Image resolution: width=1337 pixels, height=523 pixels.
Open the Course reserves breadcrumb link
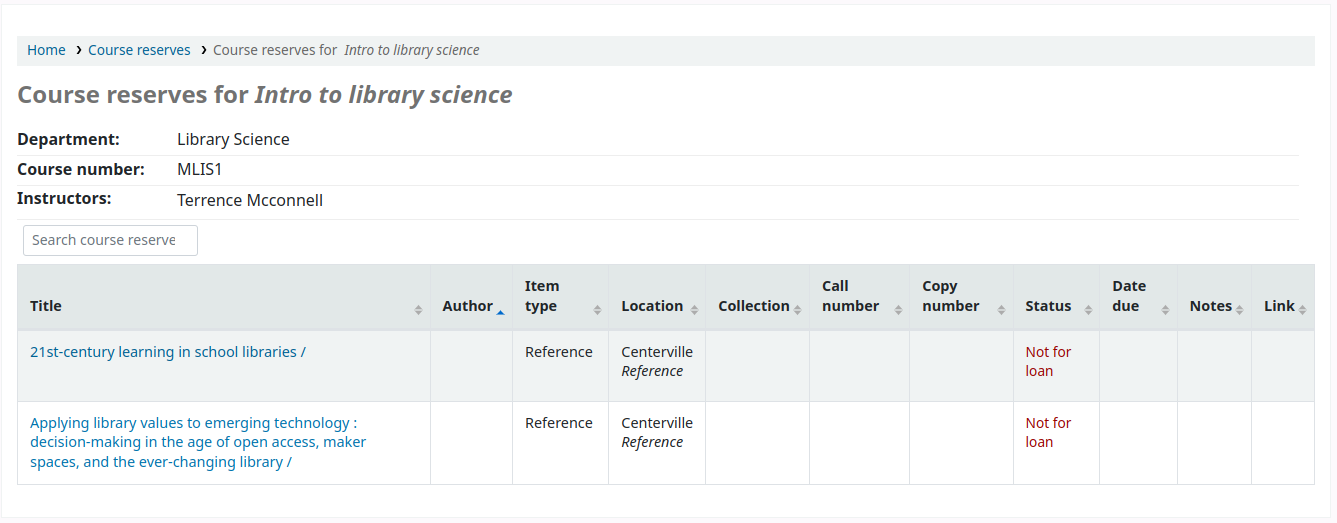pos(139,50)
